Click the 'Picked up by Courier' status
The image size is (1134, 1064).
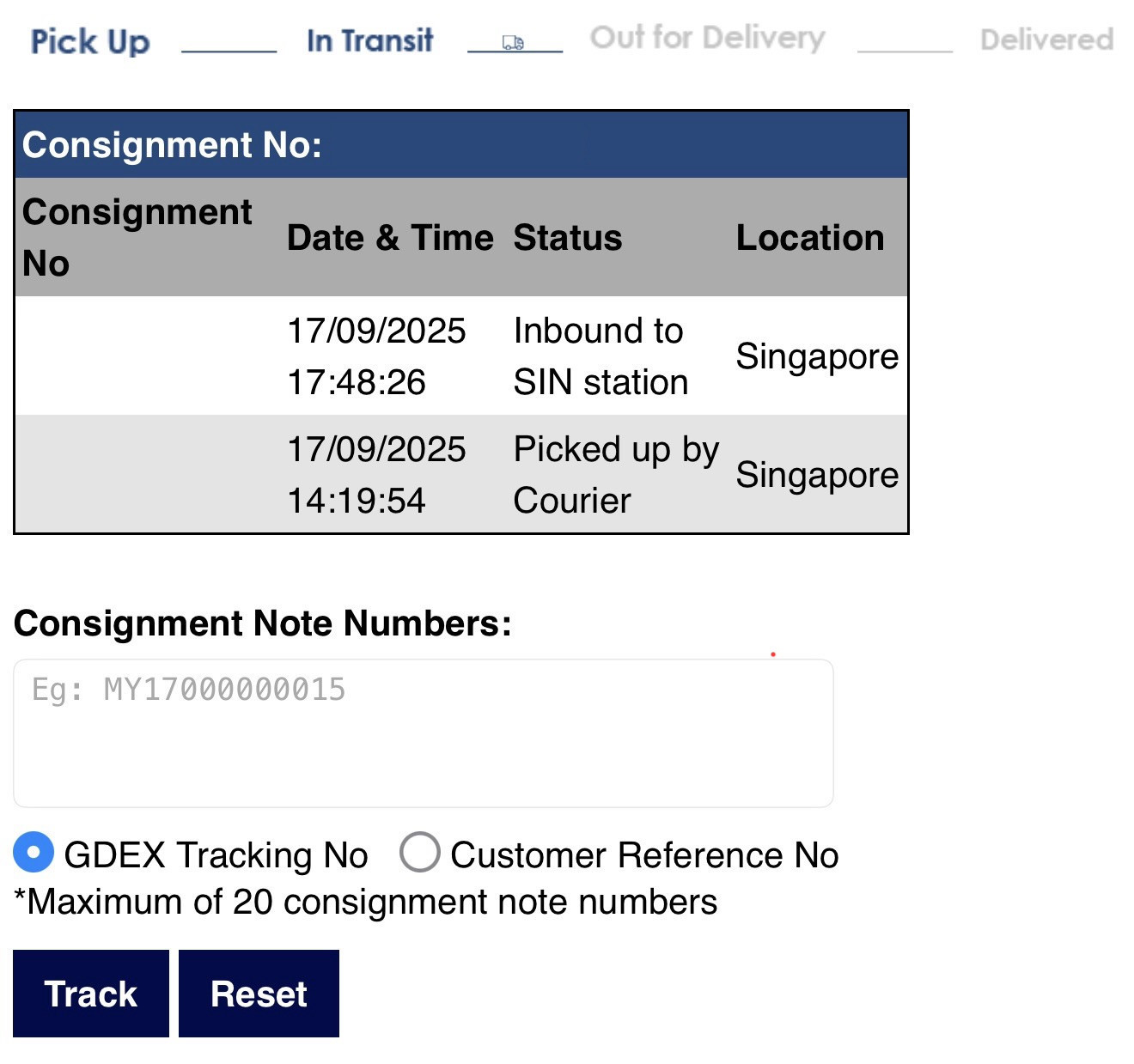point(615,475)
